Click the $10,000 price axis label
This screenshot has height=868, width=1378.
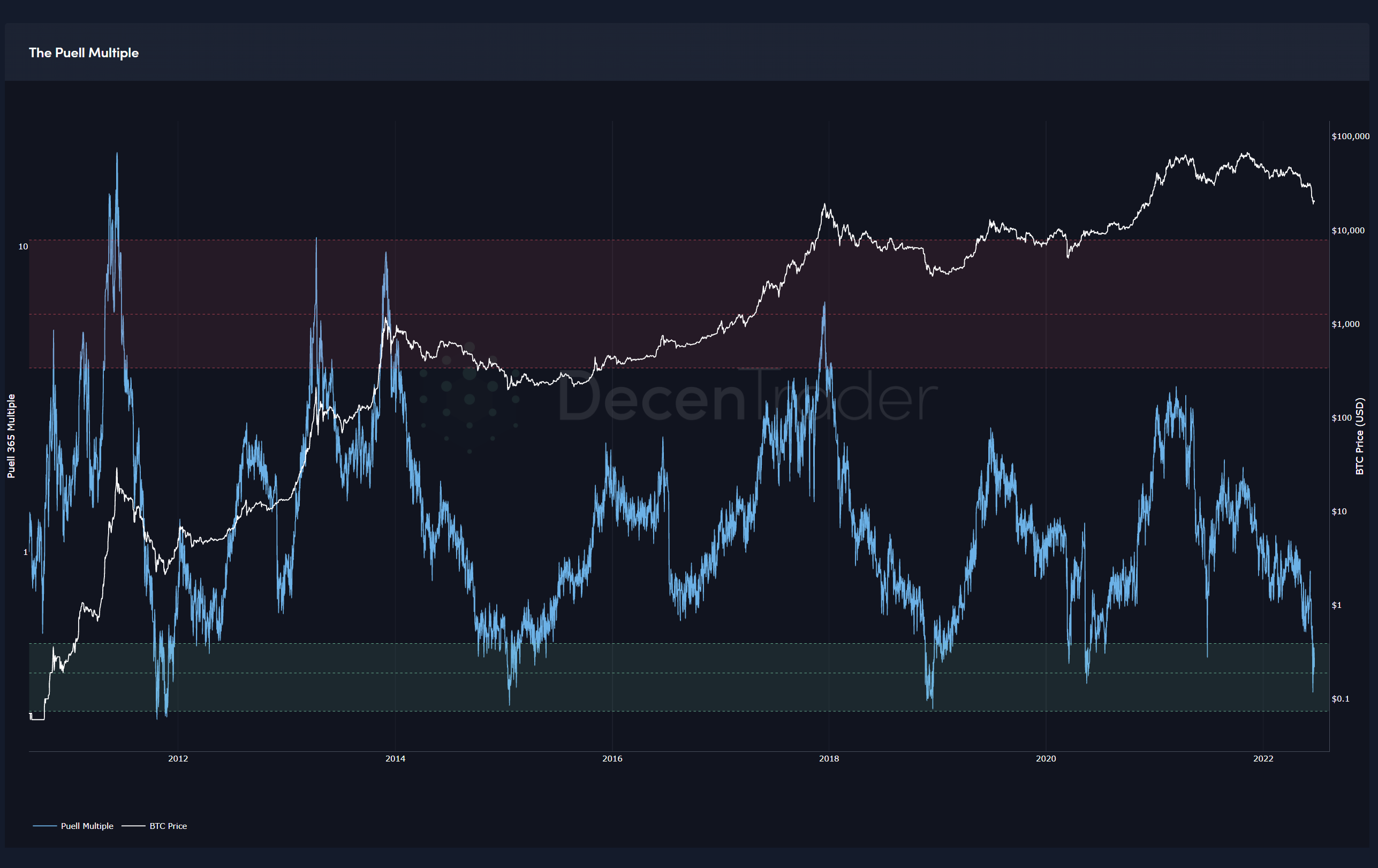[x=1347, y=230]
